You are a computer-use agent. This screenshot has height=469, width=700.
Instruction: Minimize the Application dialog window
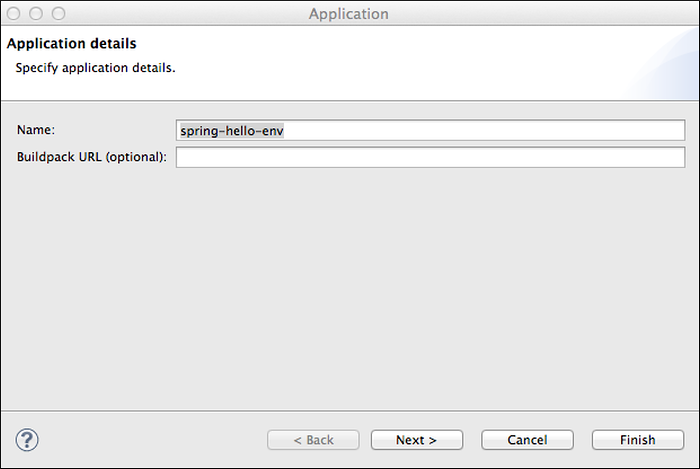(x=37, y=14)
